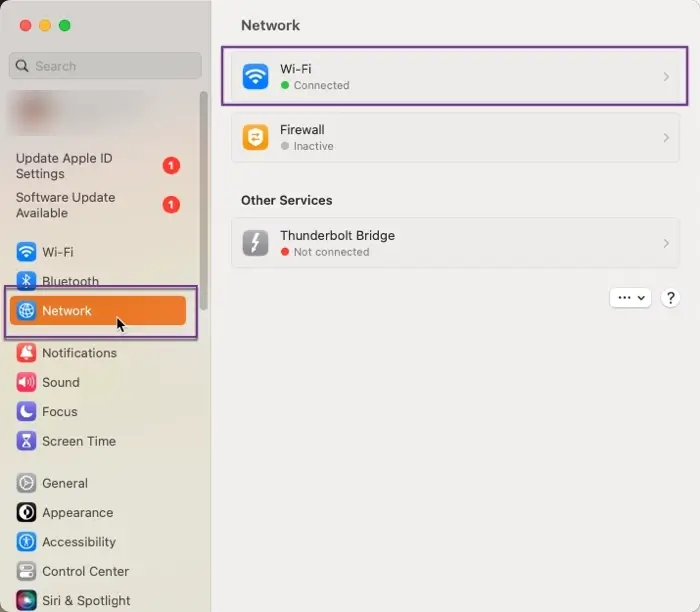Click the orange Firewall icon
Image resolution: width=700 pixels, height=612 pixels.
point(255,137)
